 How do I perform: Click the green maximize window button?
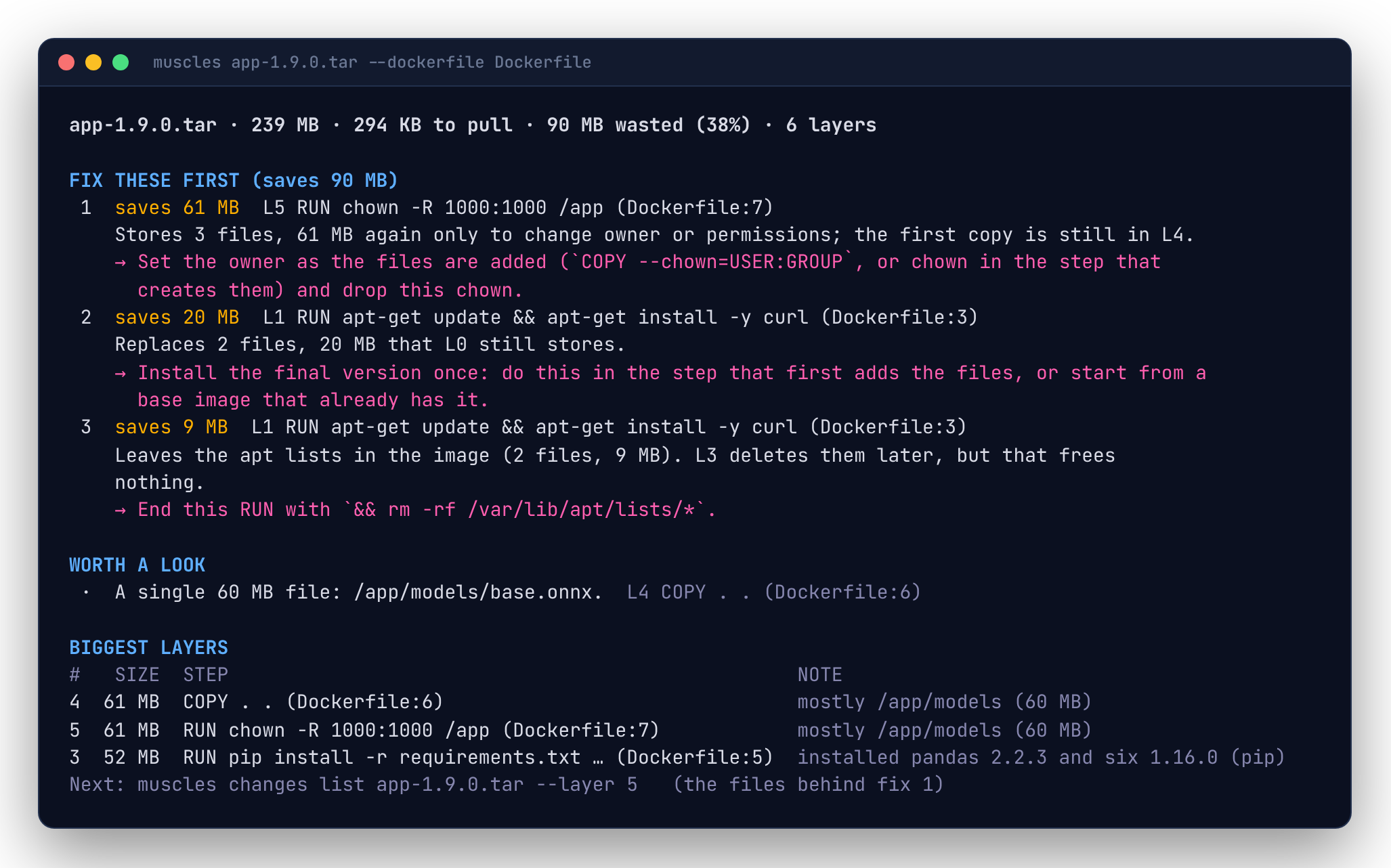point(121,62)
